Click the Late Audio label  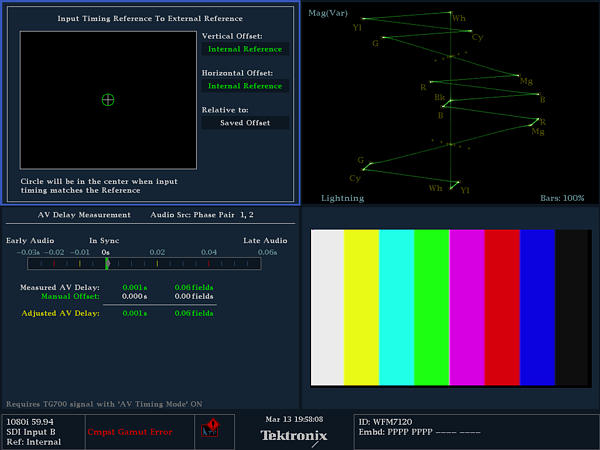pyautogui.click(x=265, y=241)
